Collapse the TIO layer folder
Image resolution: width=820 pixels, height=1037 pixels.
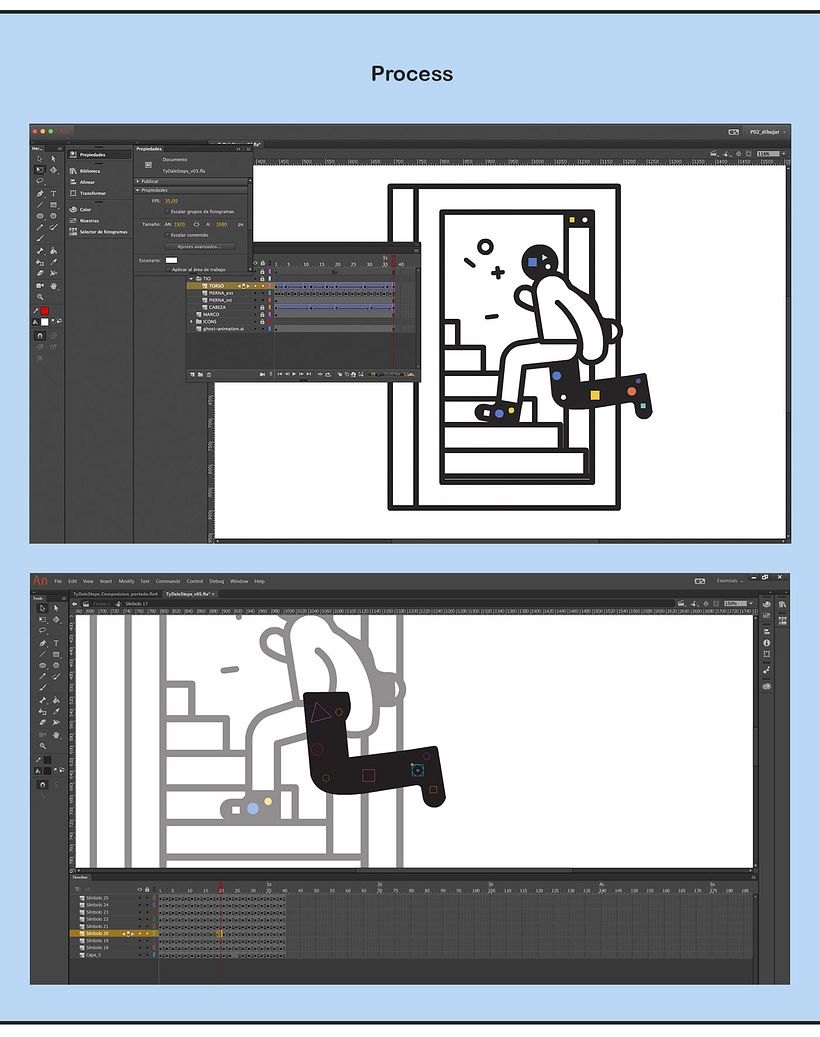tap(191, 279)
